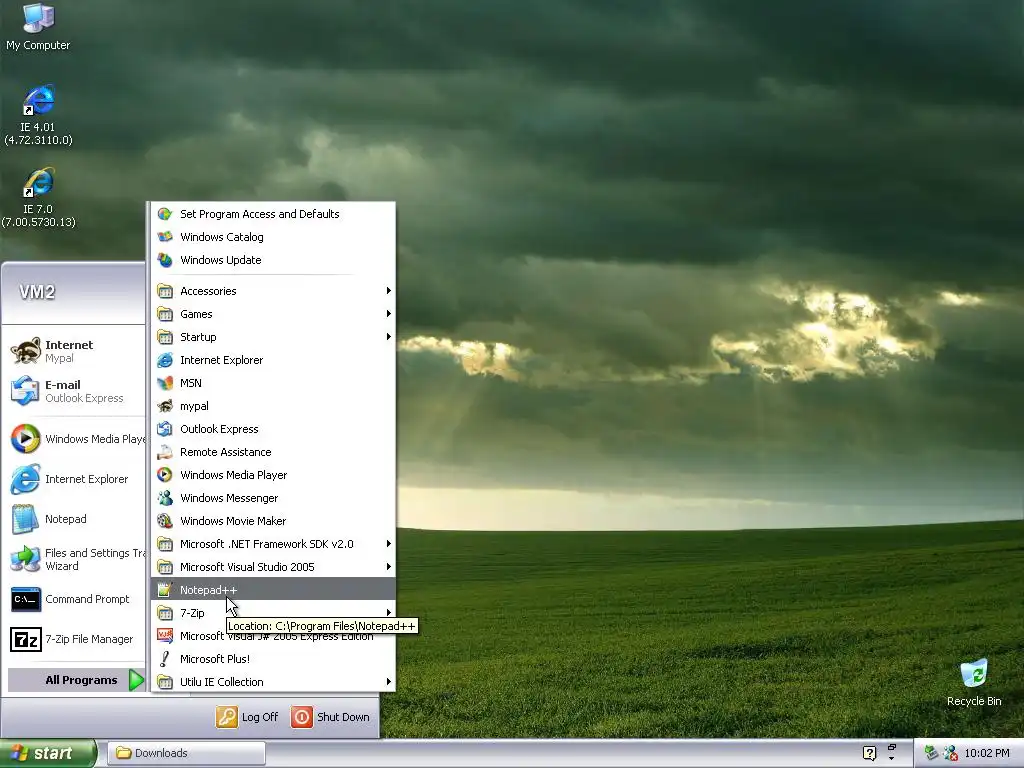Click the Log Off button
1024x768 pixels.
coord(248,717)
